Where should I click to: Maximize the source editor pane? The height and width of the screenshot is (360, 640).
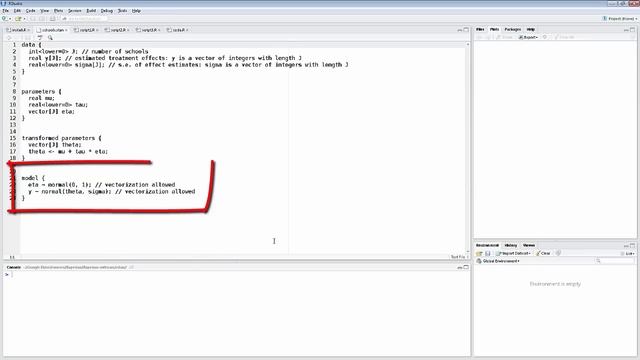(x=466, y=30)
